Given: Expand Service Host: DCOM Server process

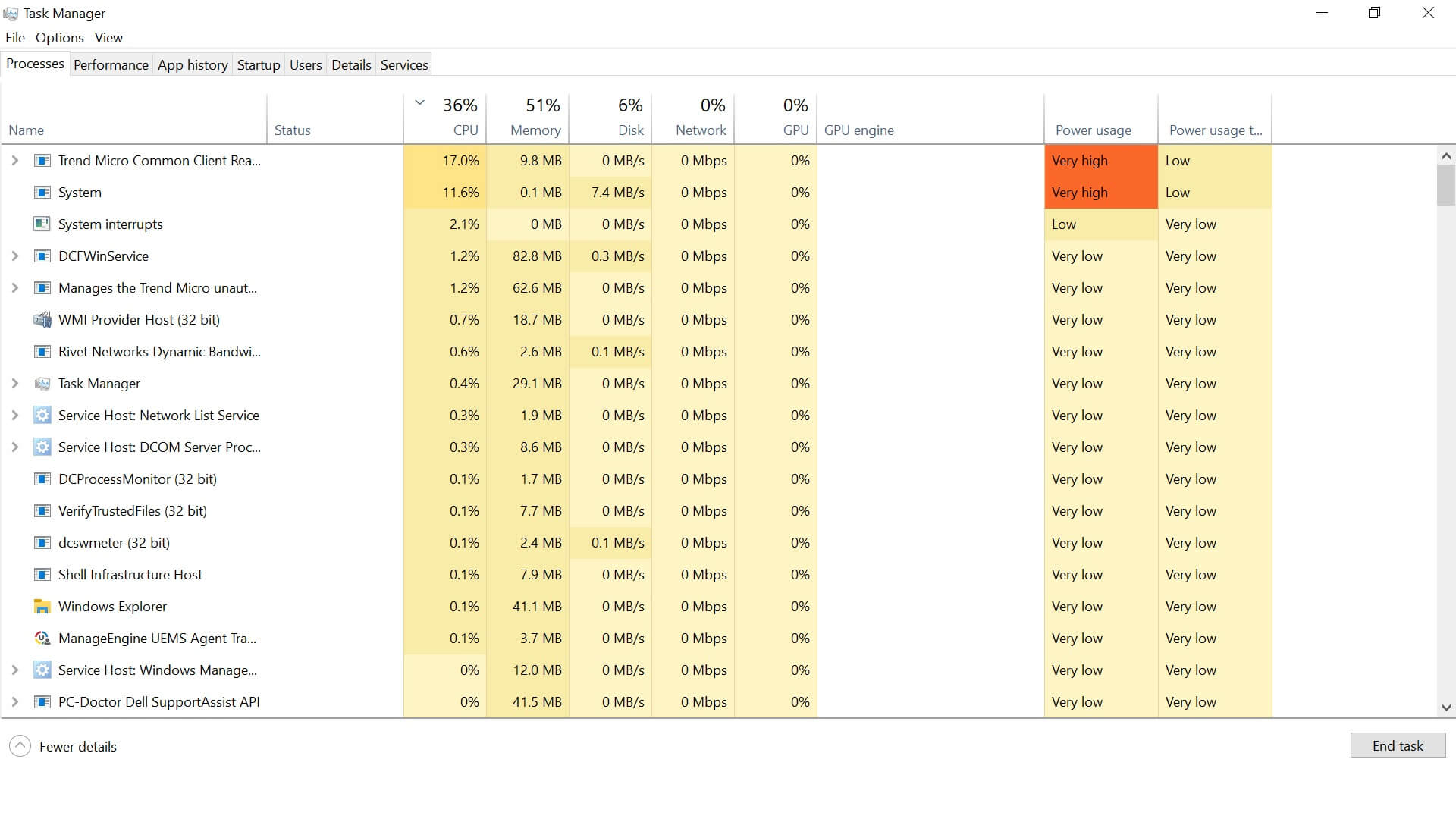Looking at the screenshot, I should point(14,447).
